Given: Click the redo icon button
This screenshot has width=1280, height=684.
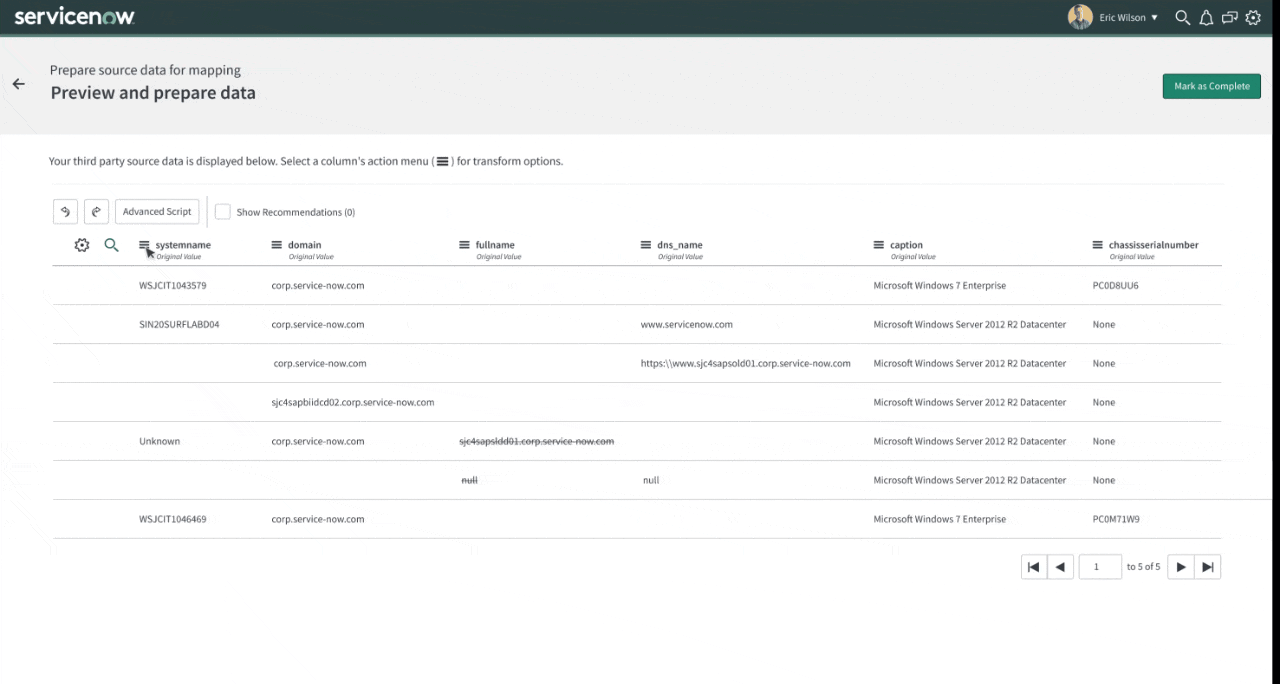Looking at the screenshot, I should pos(96,211).
